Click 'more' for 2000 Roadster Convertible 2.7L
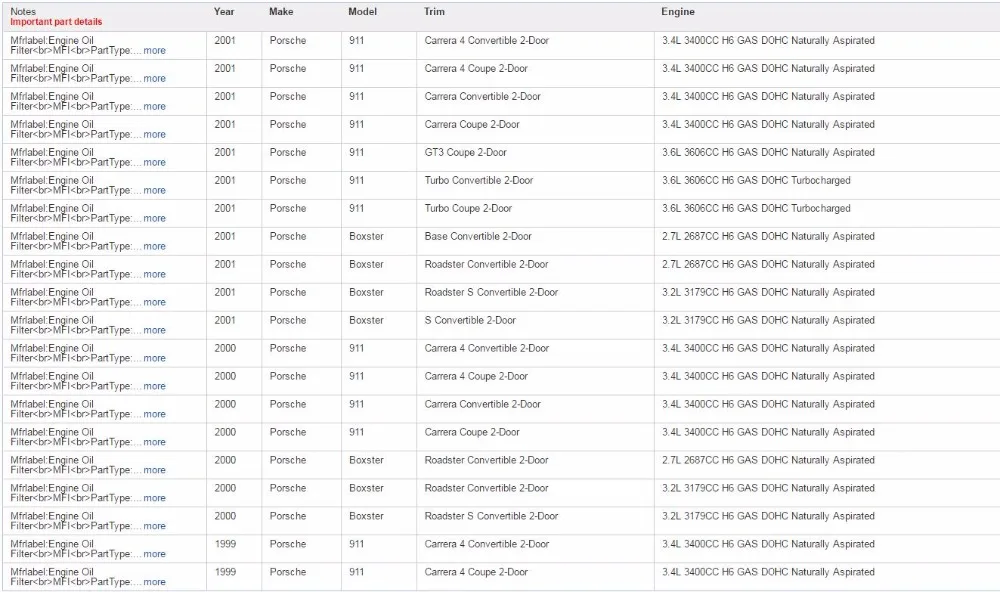This screenshot has height=592, width=1000. click(x=154, y=470)
